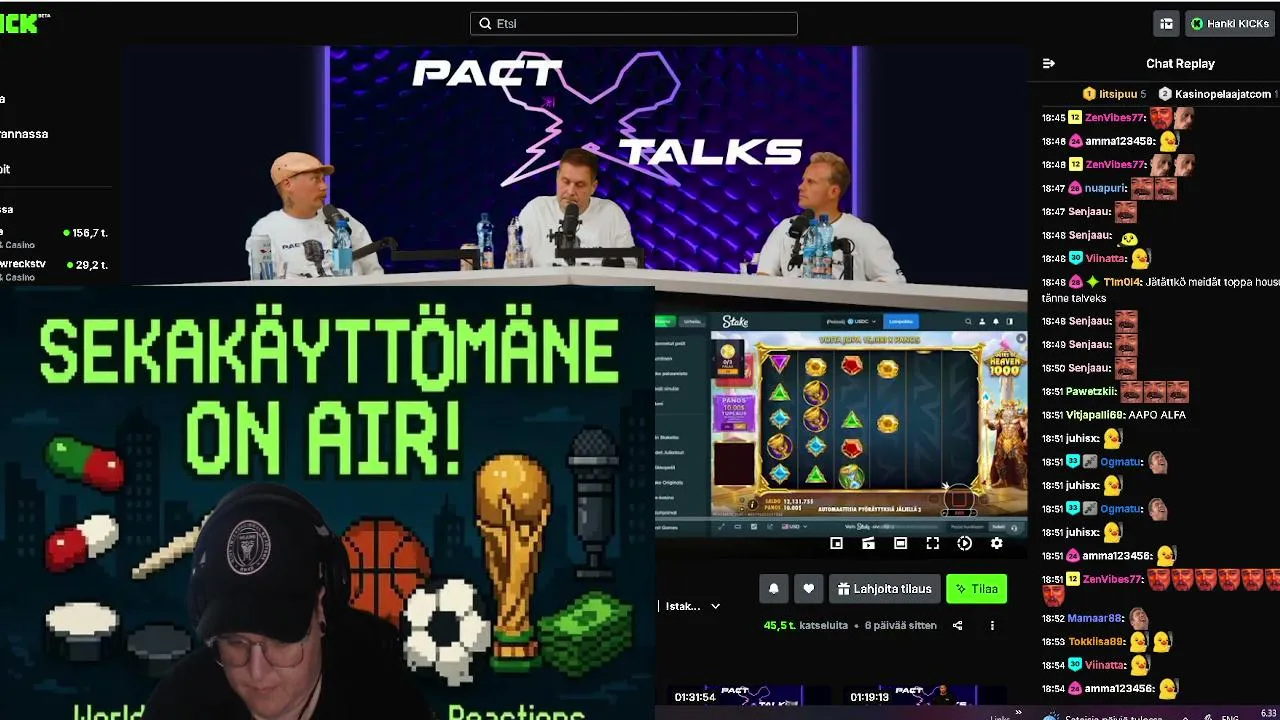Share the video via share icon

pyautogui.click(x=957, y=626)
